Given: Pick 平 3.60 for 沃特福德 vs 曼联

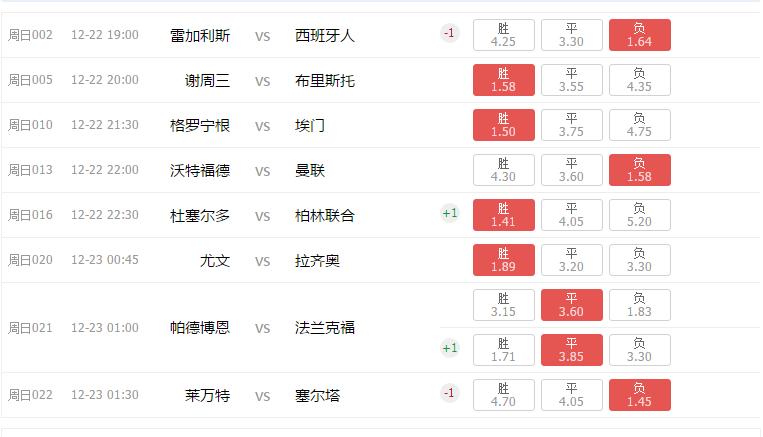Looking at the screenshot, I should click(571, 170).
